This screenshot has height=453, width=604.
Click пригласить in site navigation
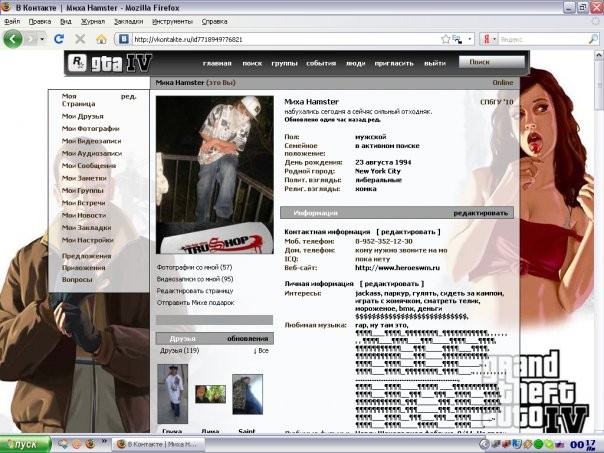coord(394,63)
